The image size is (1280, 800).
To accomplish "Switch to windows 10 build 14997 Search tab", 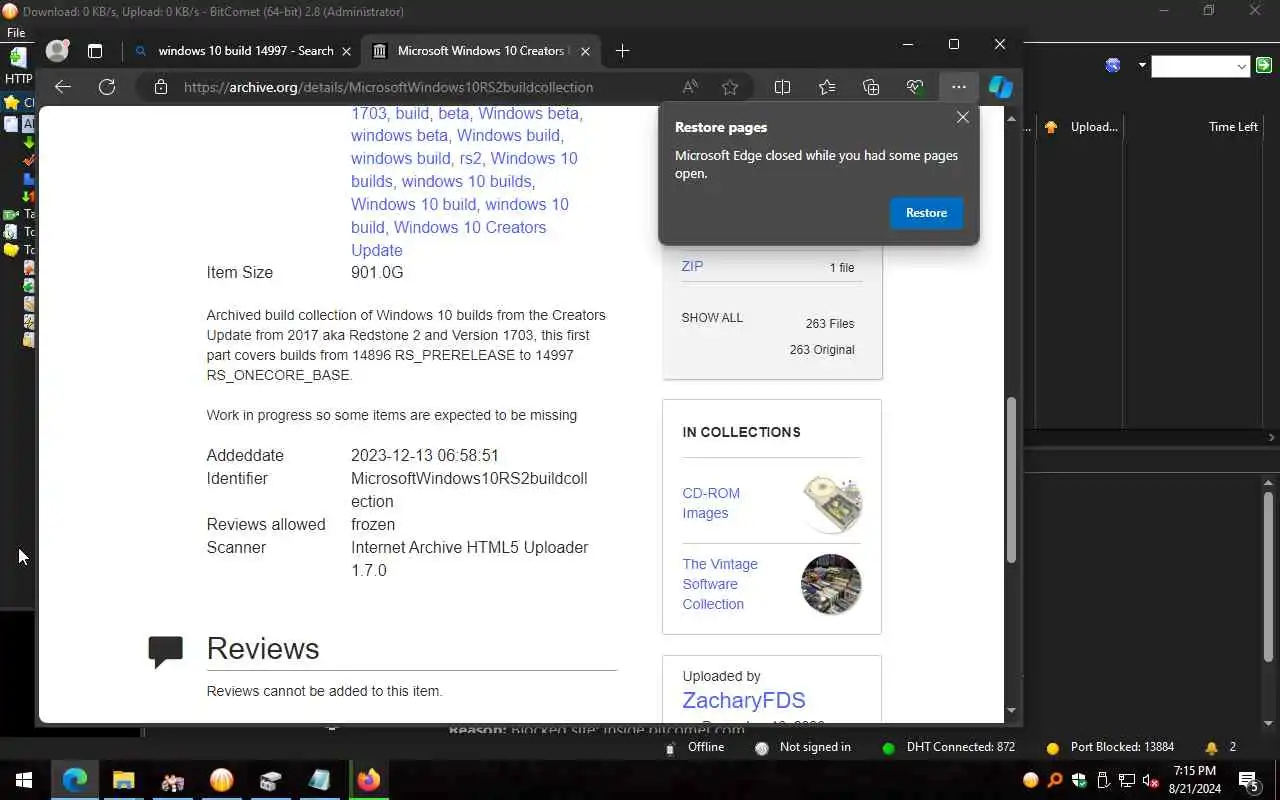I will 245,51.
